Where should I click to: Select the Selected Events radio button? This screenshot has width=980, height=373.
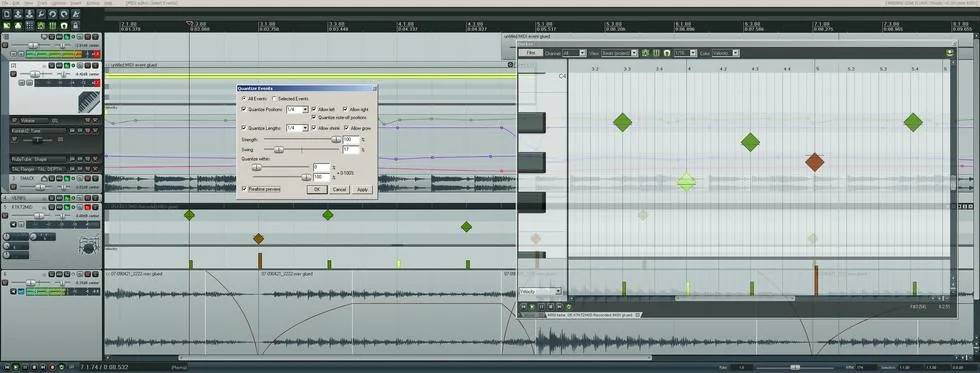tap(274, 99)
